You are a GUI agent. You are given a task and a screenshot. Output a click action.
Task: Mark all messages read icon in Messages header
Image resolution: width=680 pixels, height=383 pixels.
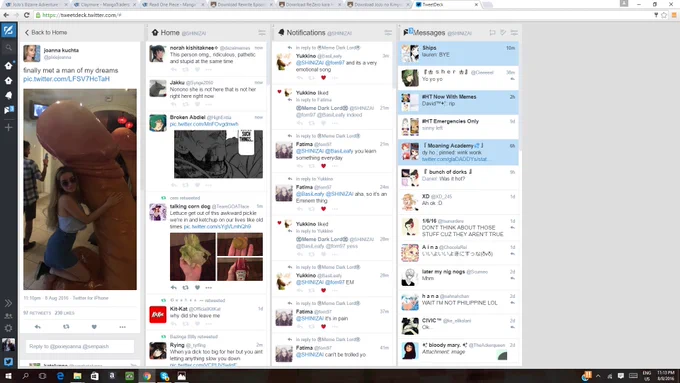[x=503, y=33]
